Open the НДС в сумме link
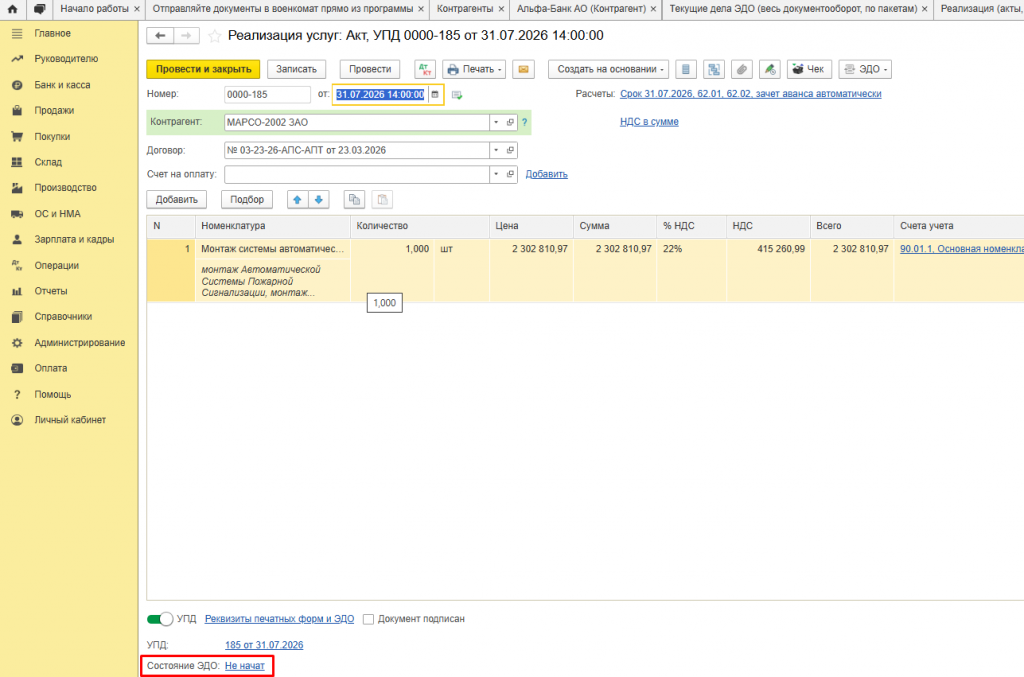 [x=649, y=122]
